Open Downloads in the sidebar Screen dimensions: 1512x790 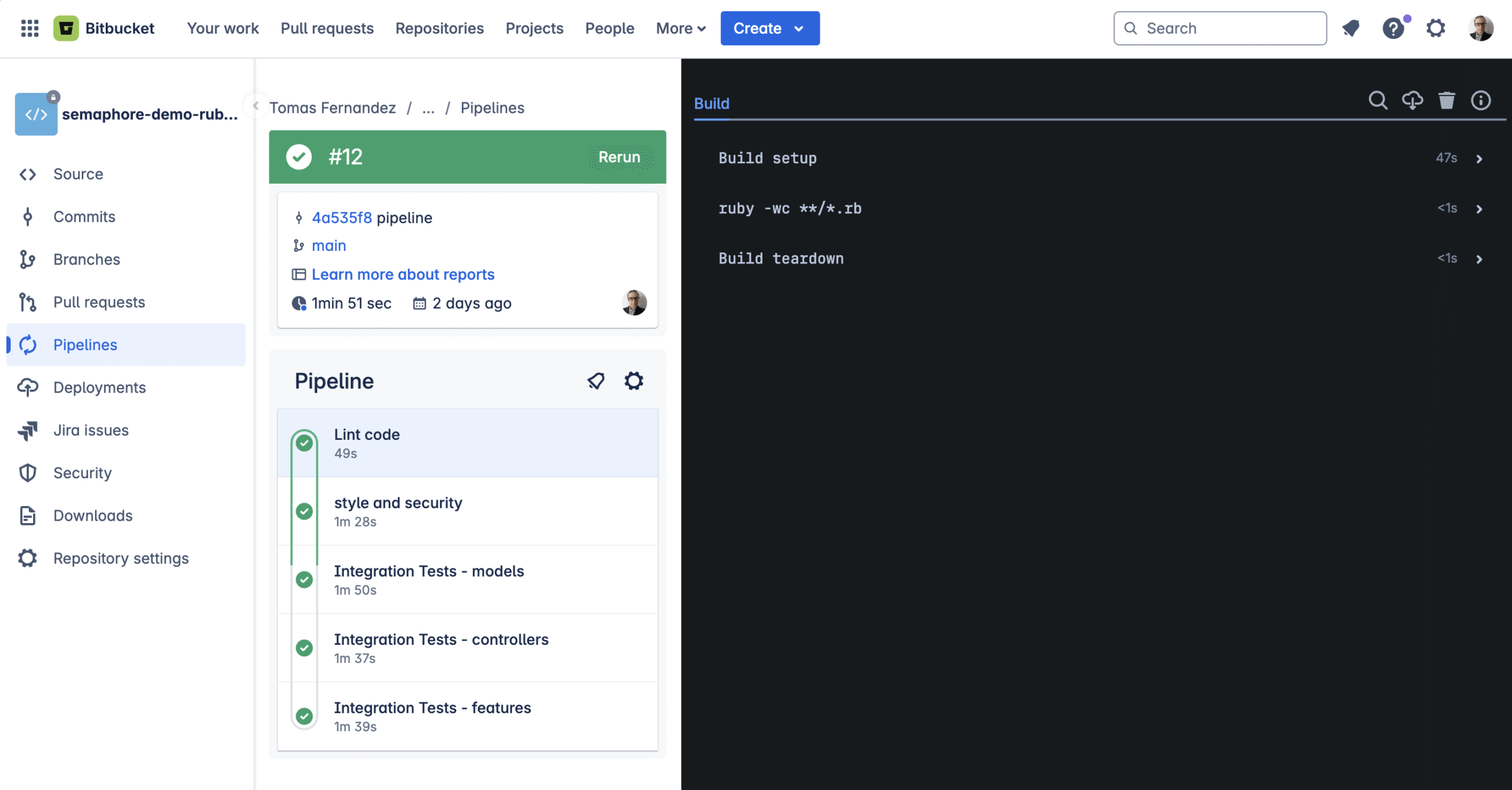(126, 515)
